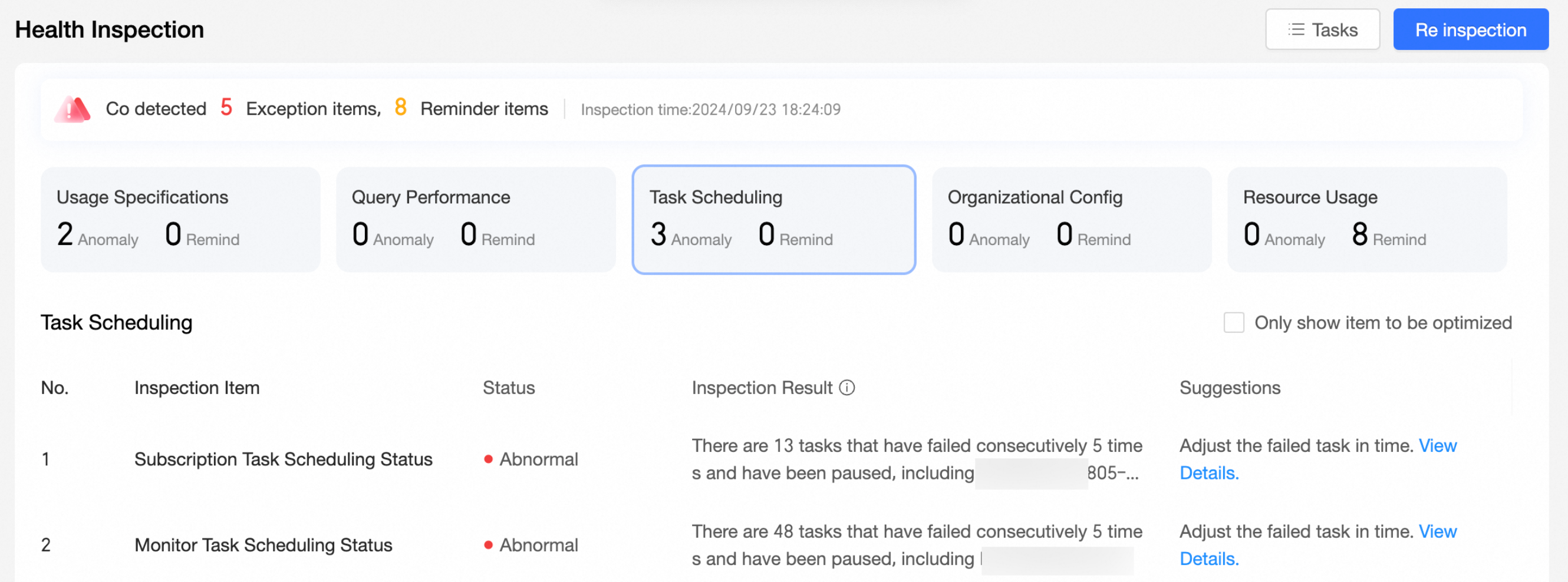Click the 8 reminder items count
Viewport: 1568px width, 582px height.
(400, 107)
